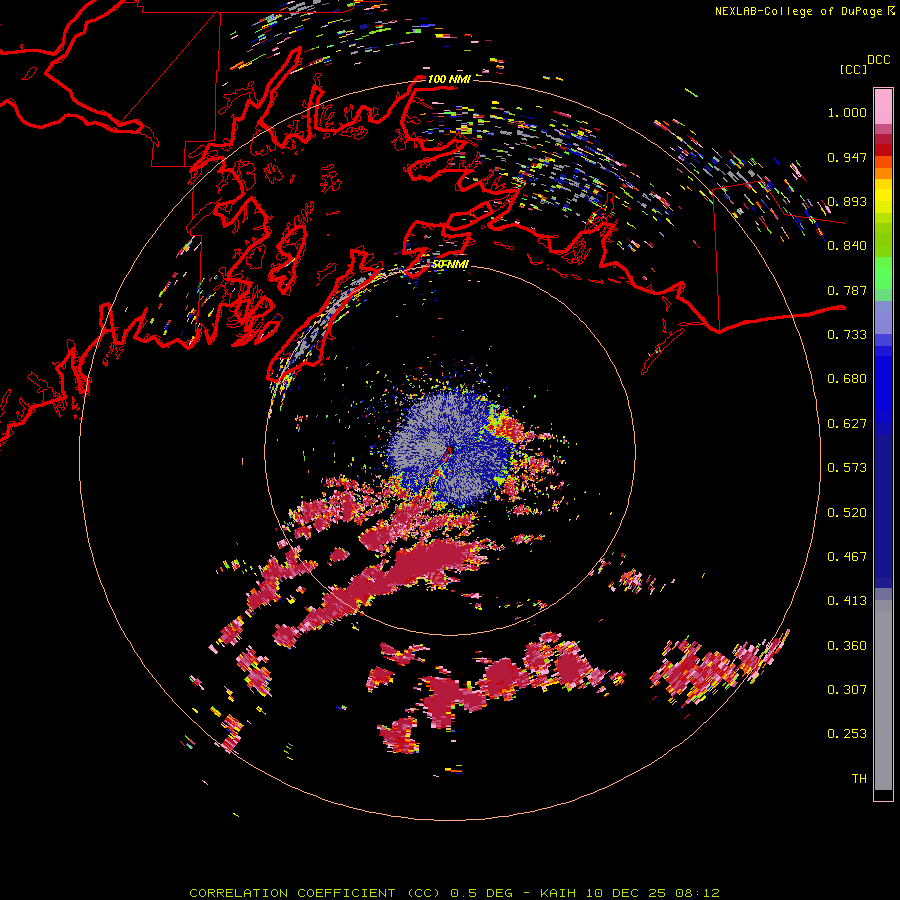Click the 0.573 scale value
This screenshot has height=900, width=900.
coord(847,468)
